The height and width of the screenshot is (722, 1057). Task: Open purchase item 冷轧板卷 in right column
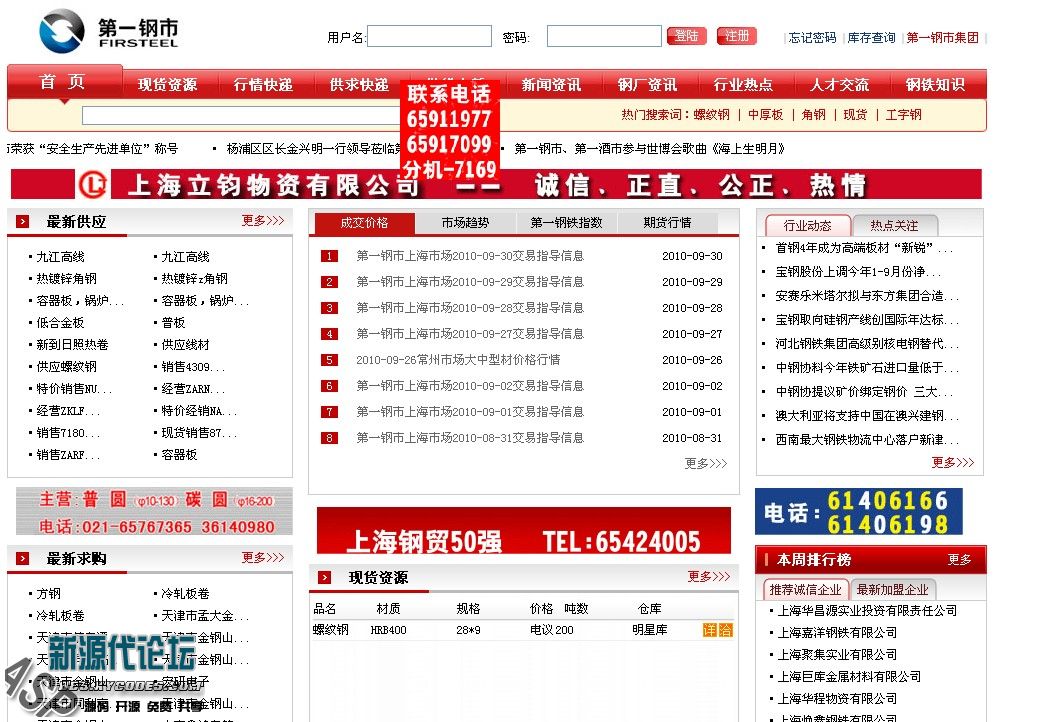point(185,593)
